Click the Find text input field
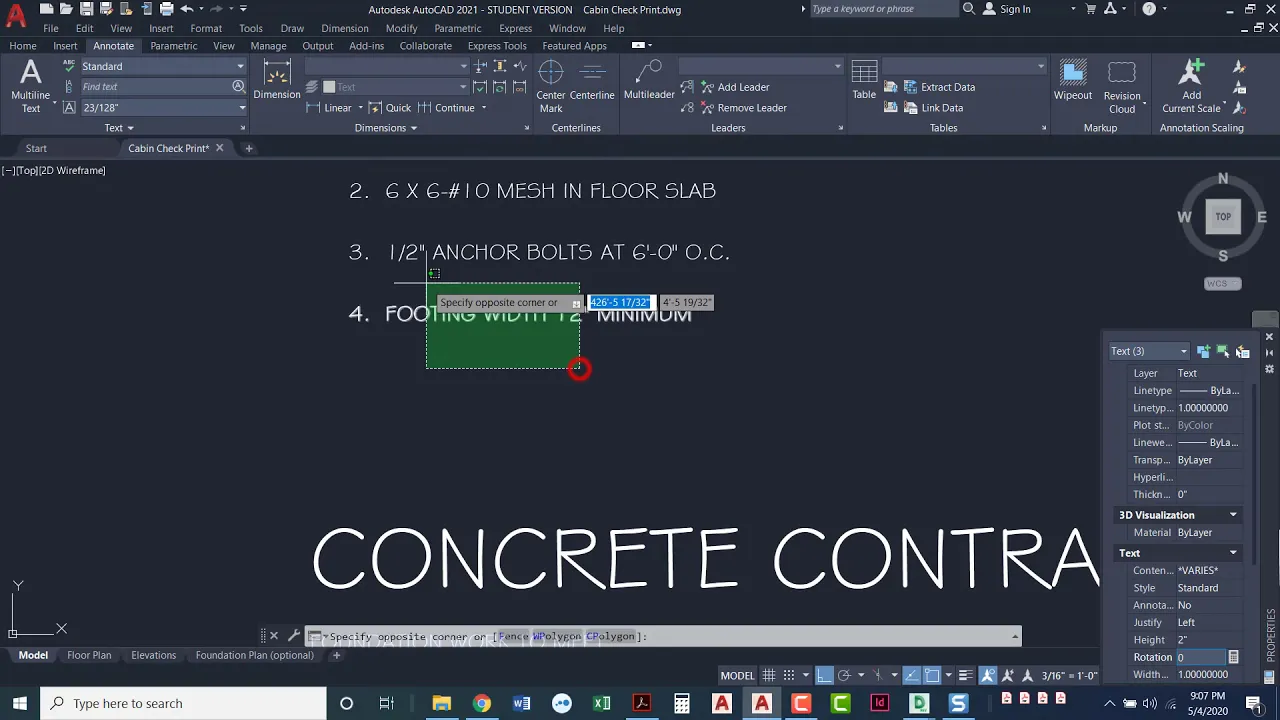1280x720 pixels. click(155, 87)
